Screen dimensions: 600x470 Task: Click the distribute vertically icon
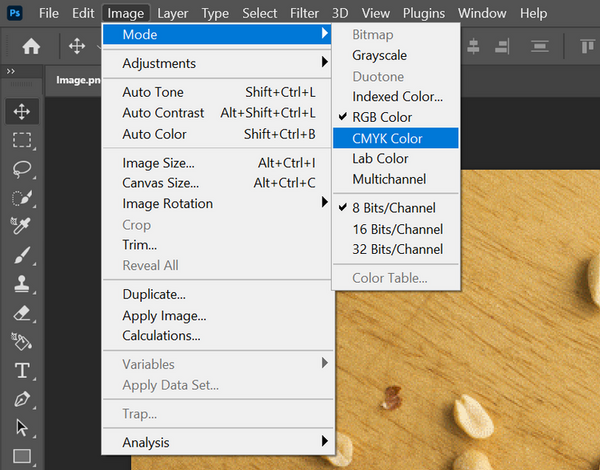point(540,46)
